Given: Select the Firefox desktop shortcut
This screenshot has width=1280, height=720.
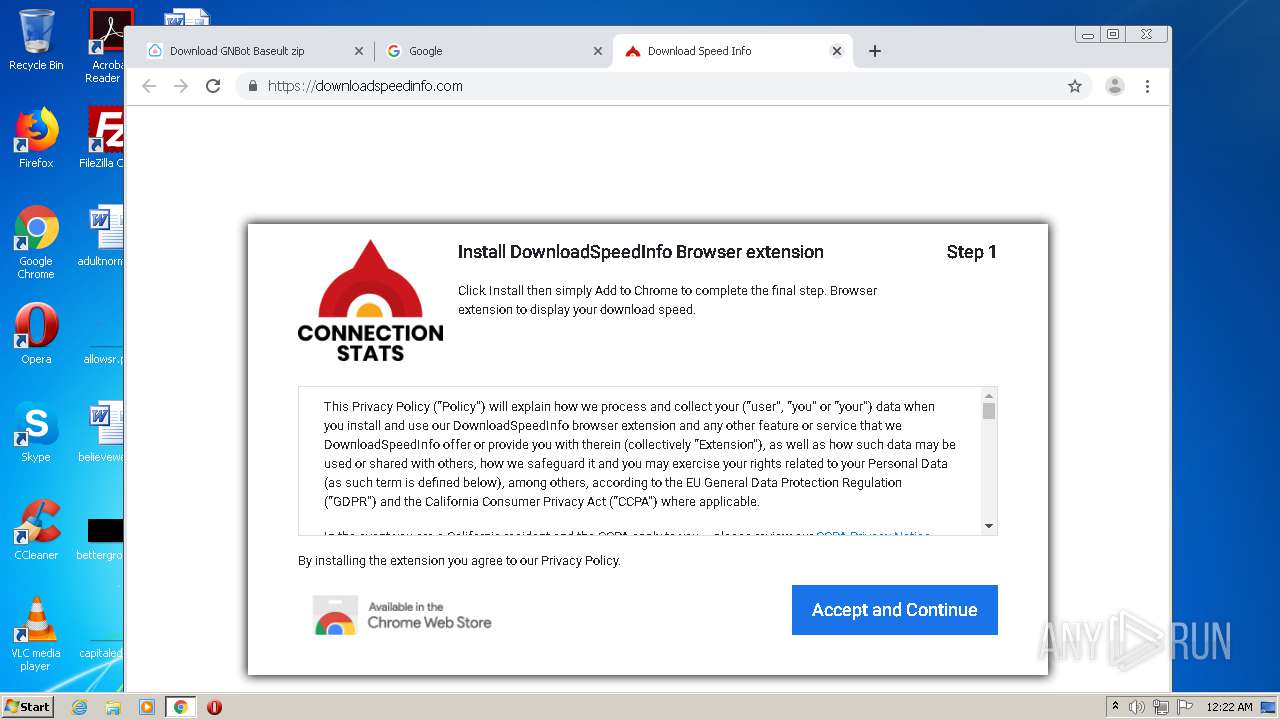Looking at the screenshot, I should [x=36, y=138].
